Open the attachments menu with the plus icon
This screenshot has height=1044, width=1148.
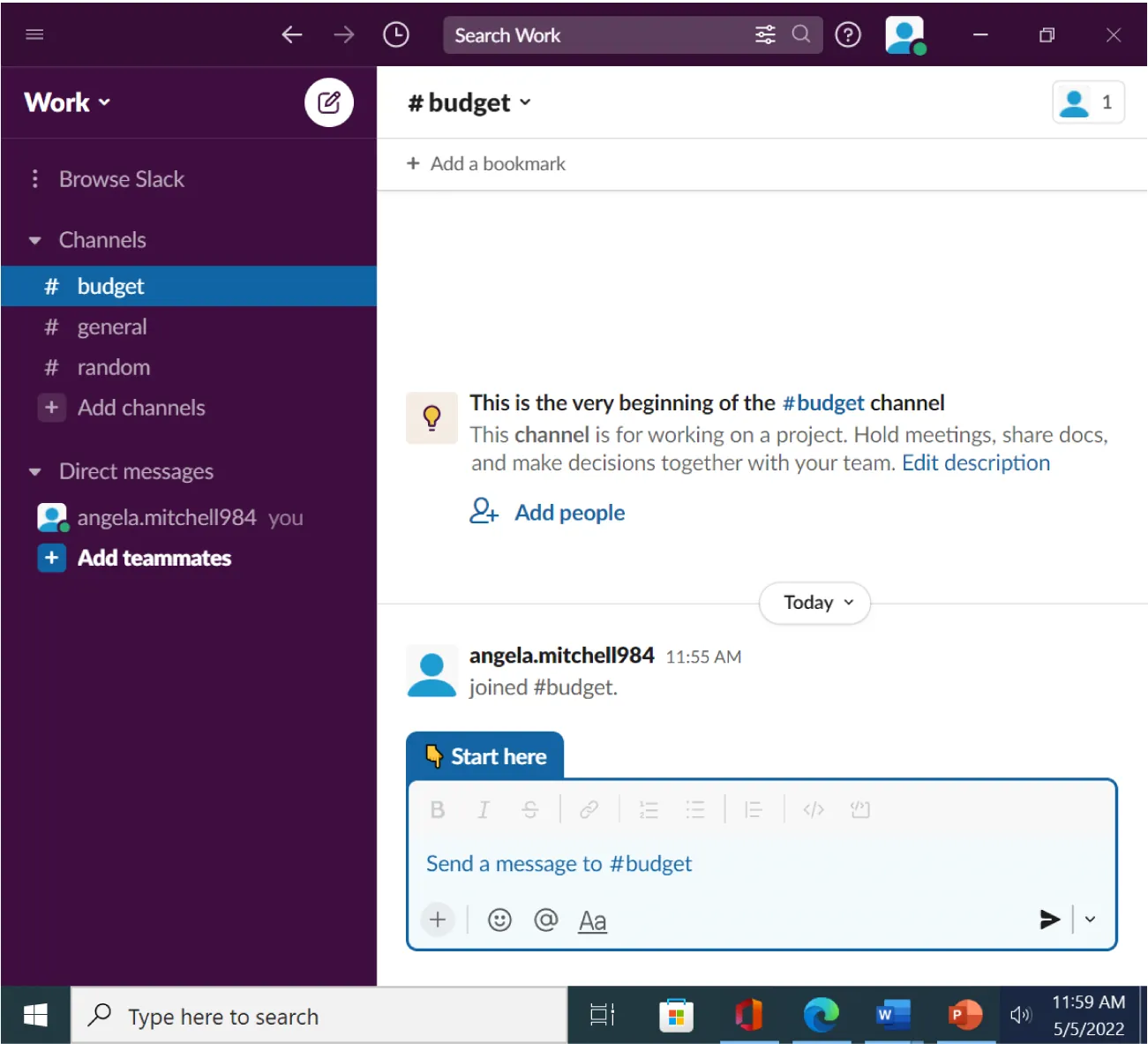tap(438, 920)
